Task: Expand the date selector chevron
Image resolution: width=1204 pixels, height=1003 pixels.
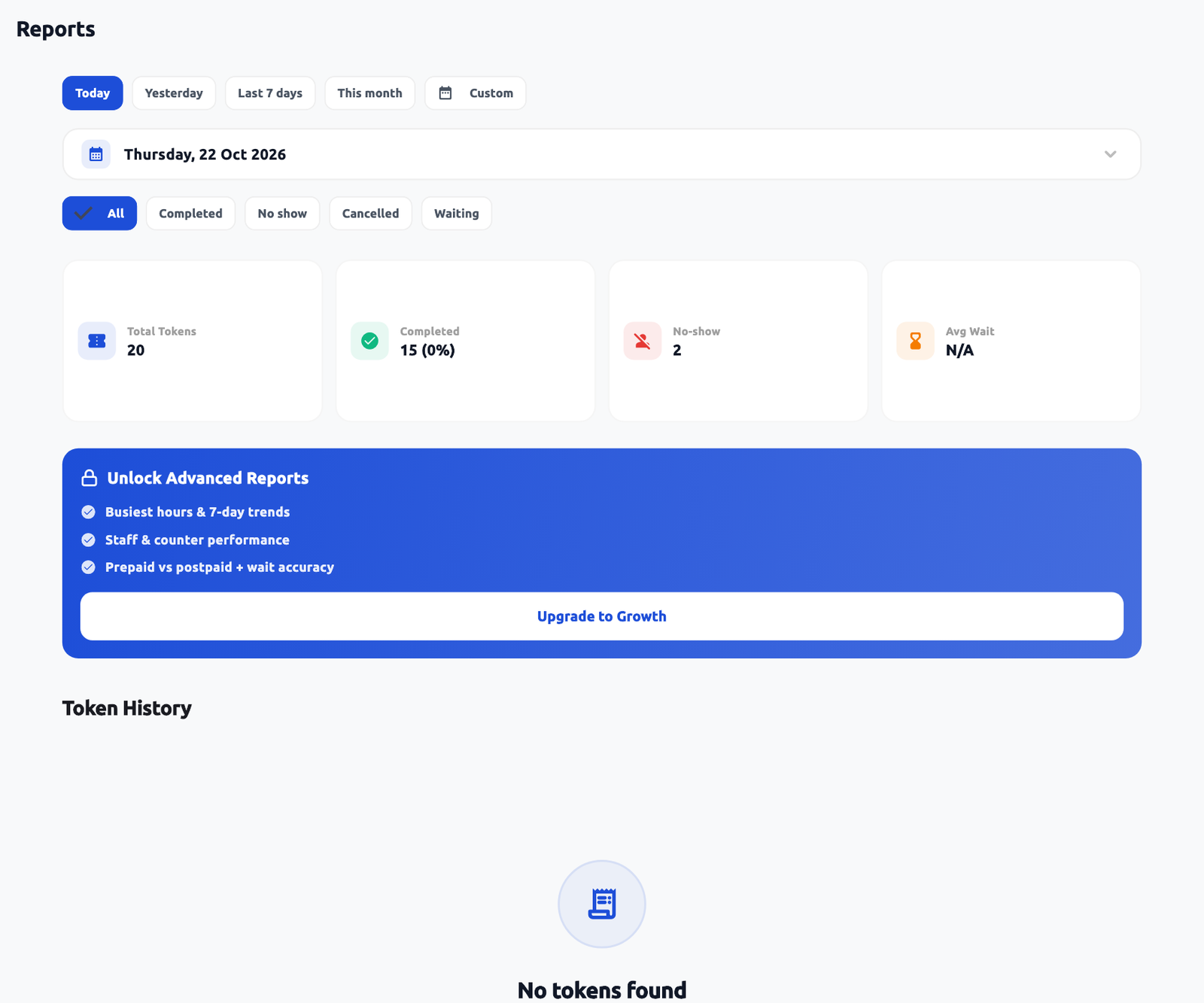Action: 1110,154
